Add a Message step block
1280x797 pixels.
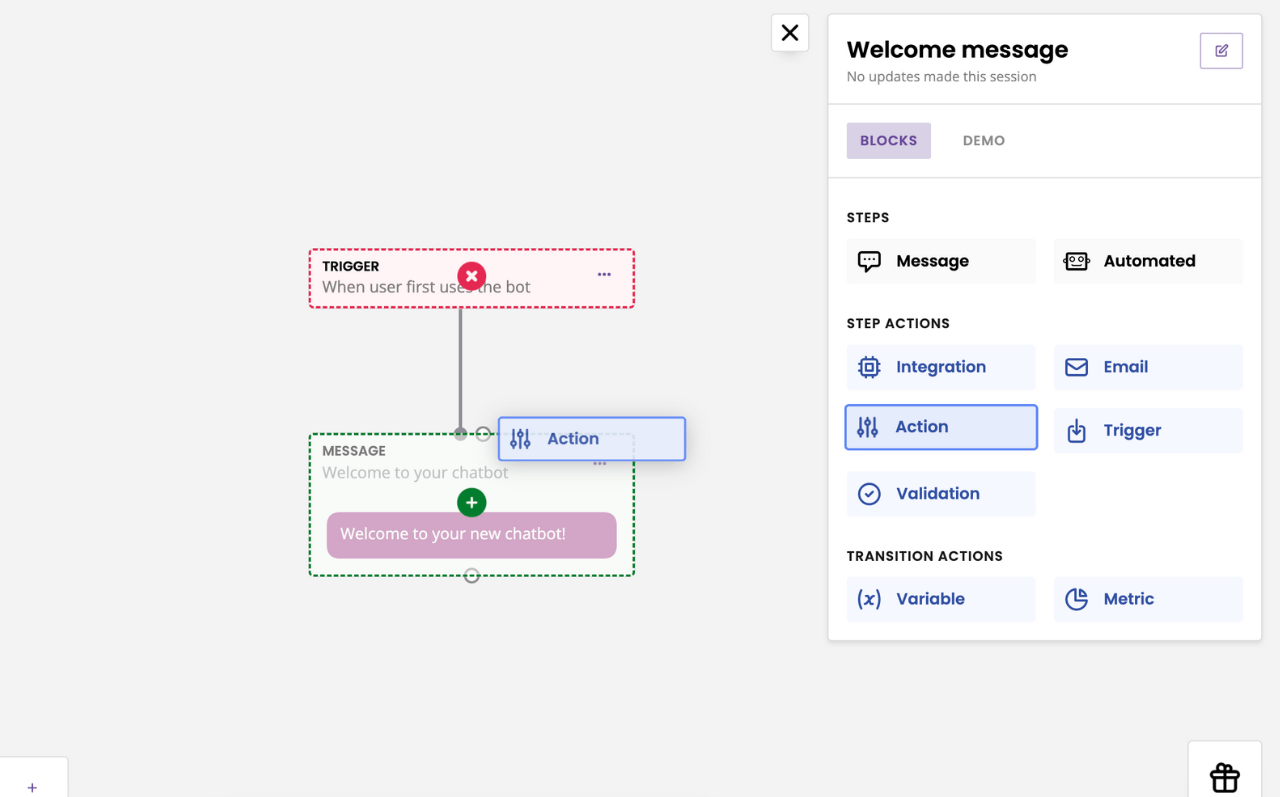941,261
